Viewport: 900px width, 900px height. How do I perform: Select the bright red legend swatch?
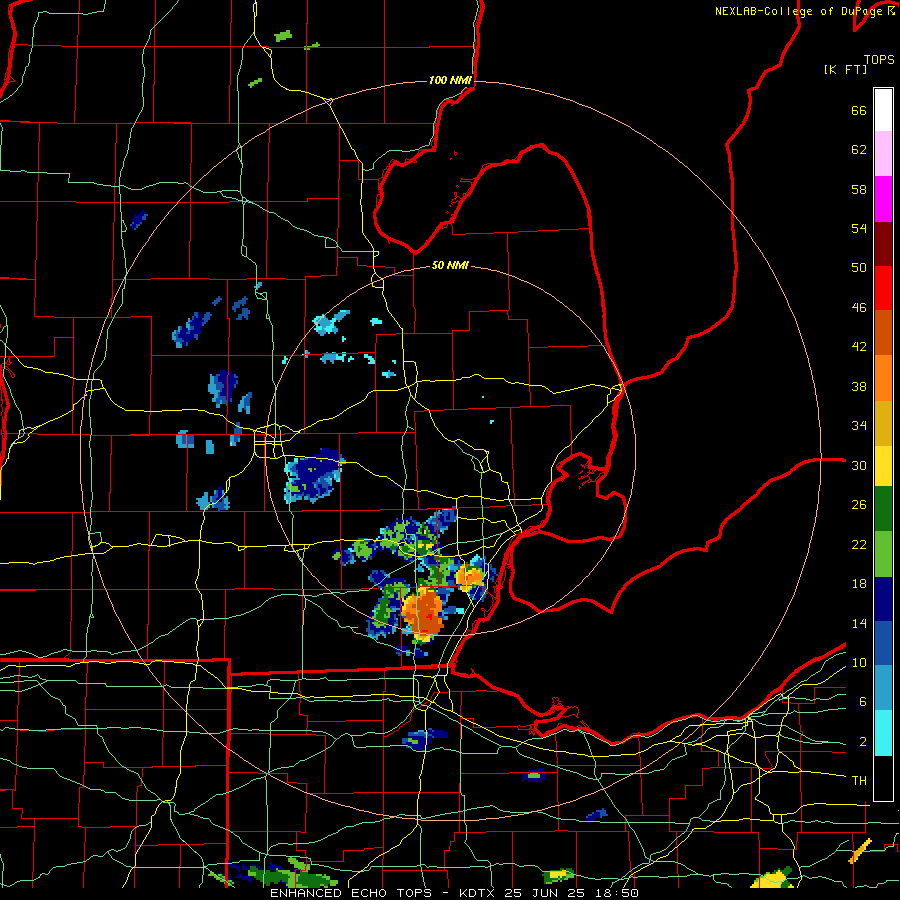click(883, 288)
